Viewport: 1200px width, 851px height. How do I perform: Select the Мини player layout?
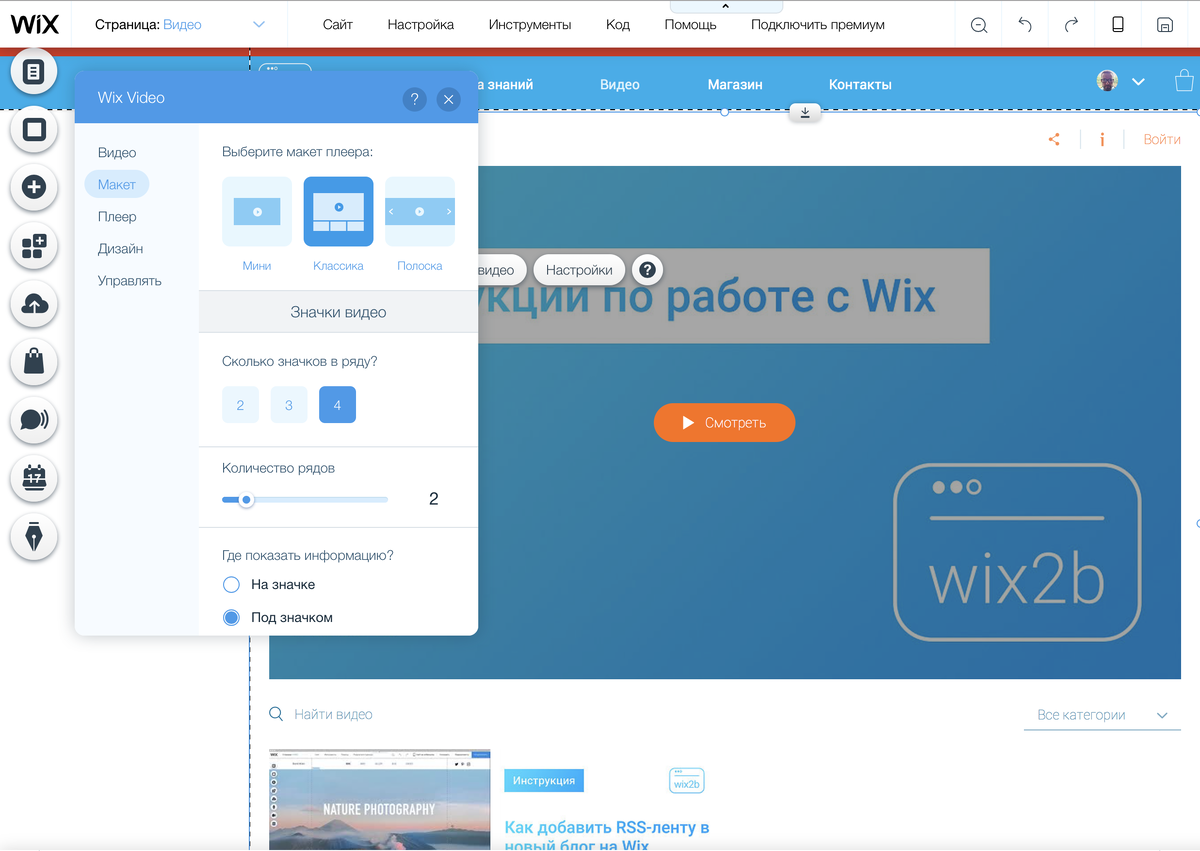(257, 212)
